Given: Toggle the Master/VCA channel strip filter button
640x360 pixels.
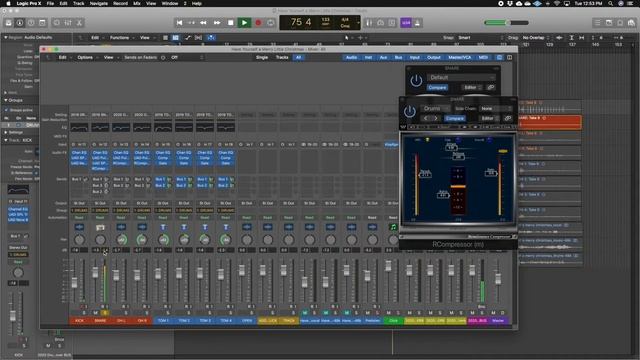Looking at the screenshot, I should click(x=460, y=58).
